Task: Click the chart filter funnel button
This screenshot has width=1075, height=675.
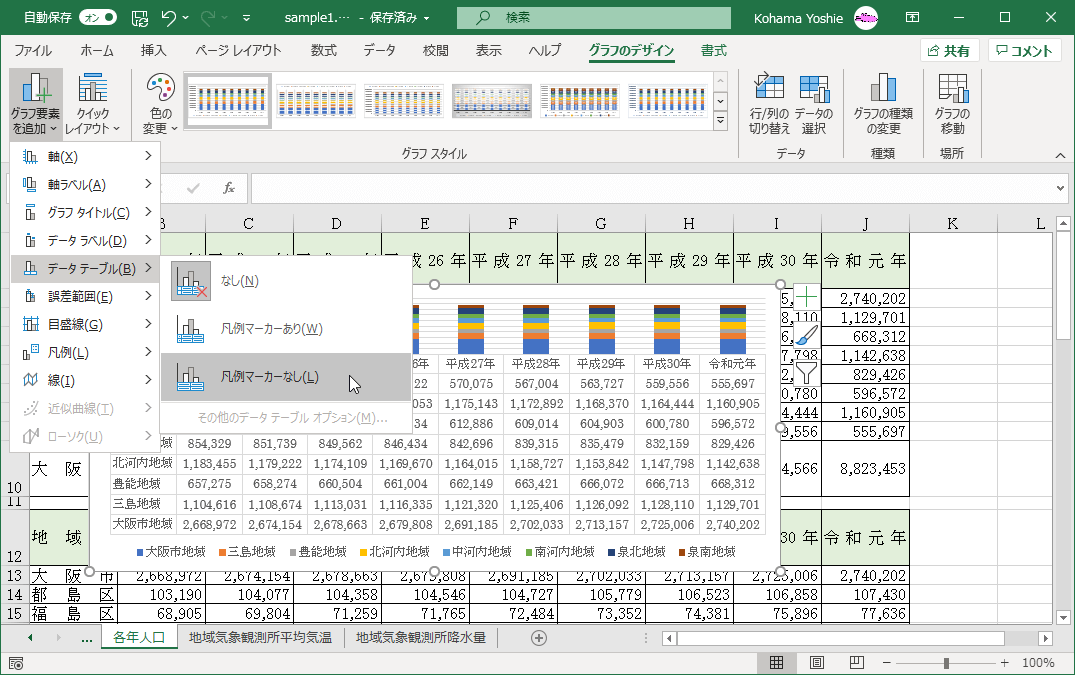Action: click(x=806, y=373)
